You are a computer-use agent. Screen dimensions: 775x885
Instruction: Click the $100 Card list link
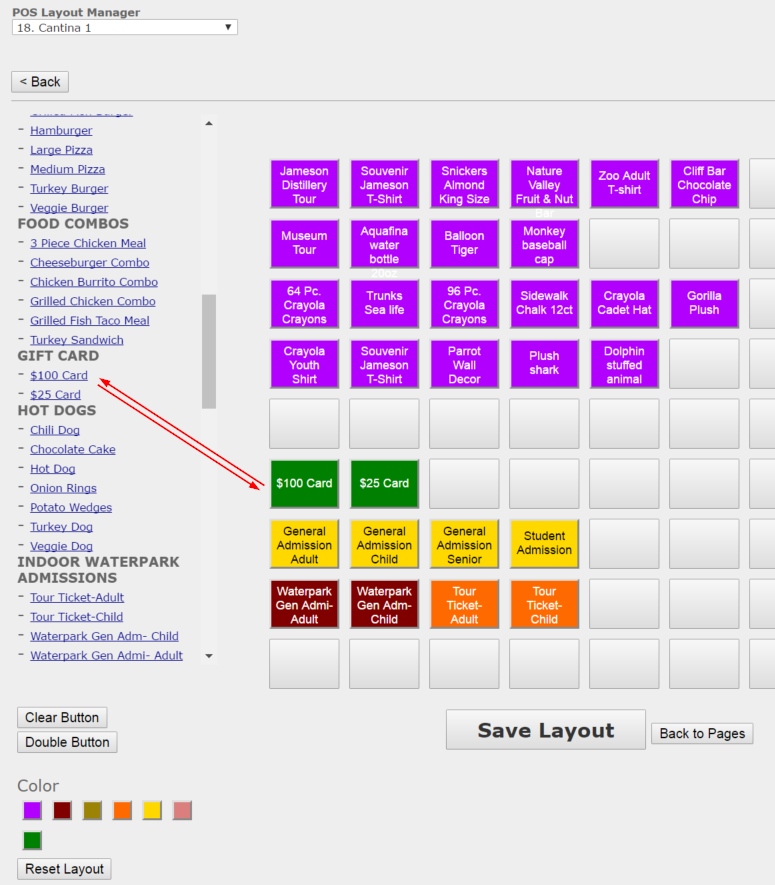(59, 375)
